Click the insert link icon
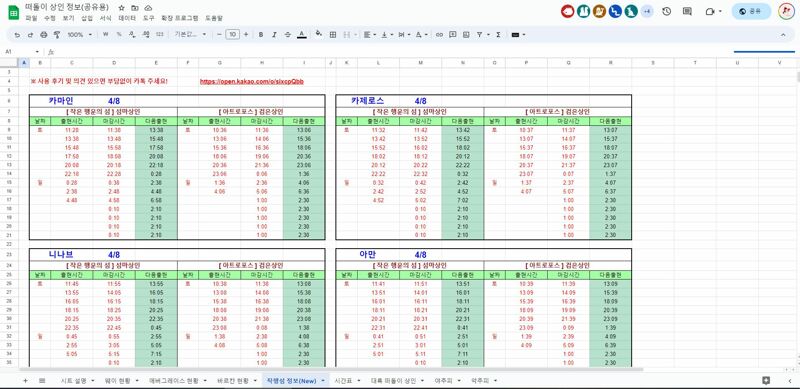Image resolution: width=800 pixels, height=389 pixels. point(439,35)
